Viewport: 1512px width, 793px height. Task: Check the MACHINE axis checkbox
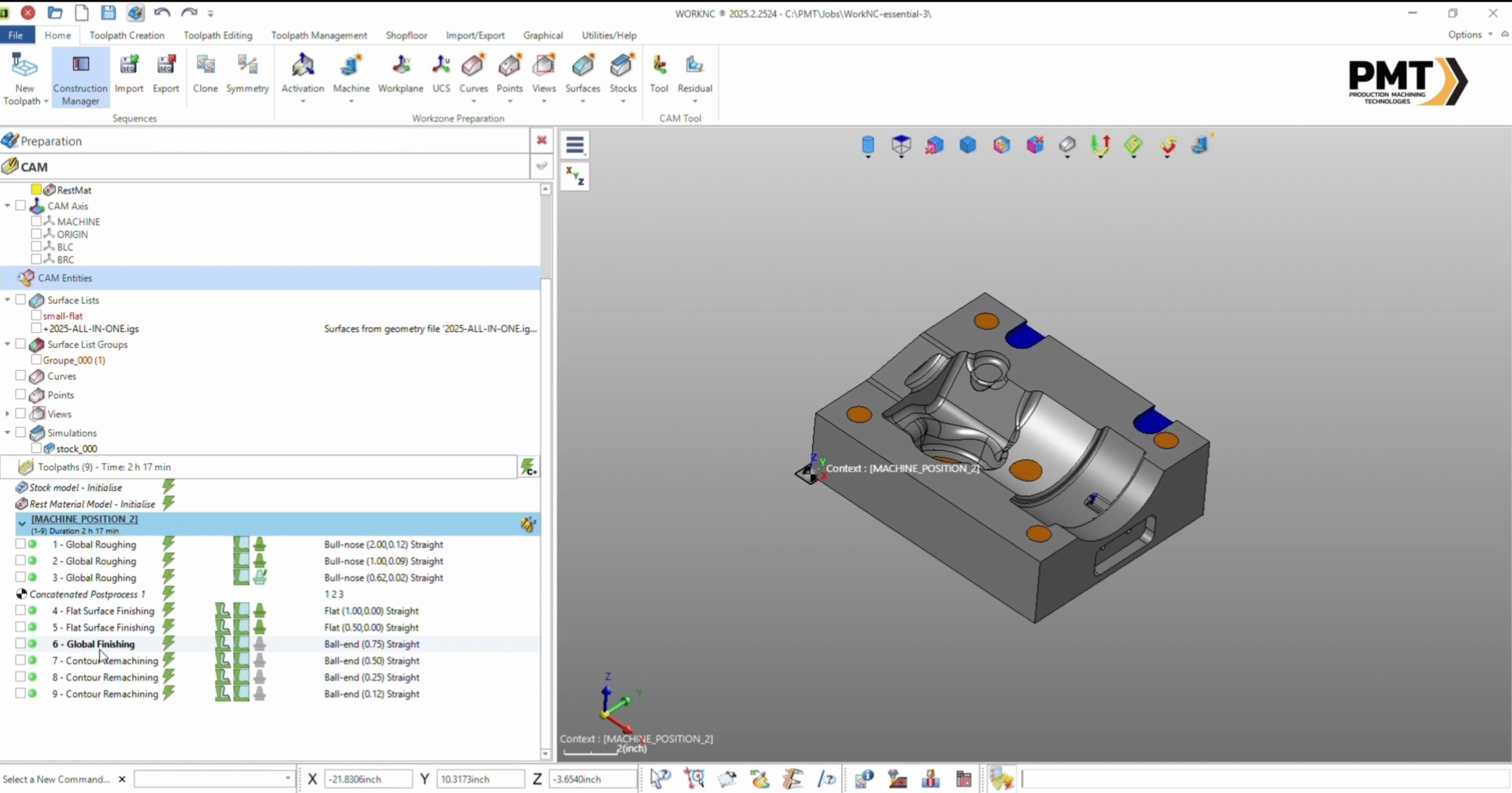(x=36, y=221)
